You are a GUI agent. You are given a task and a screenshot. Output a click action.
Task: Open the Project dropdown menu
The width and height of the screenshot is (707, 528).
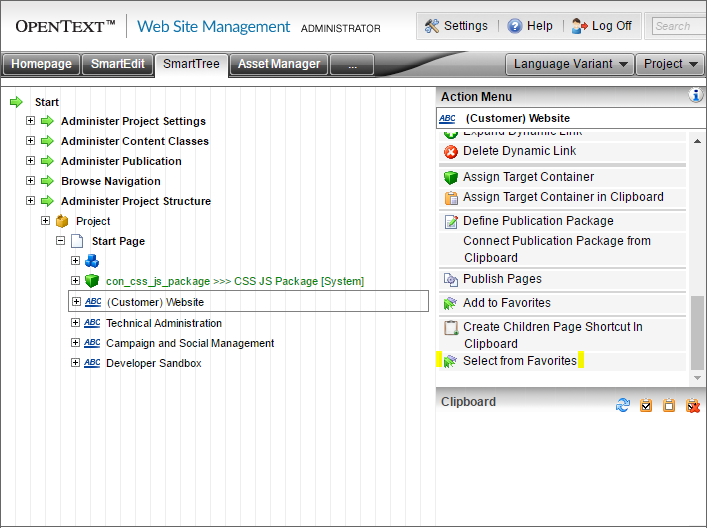(x=670, y=64)
